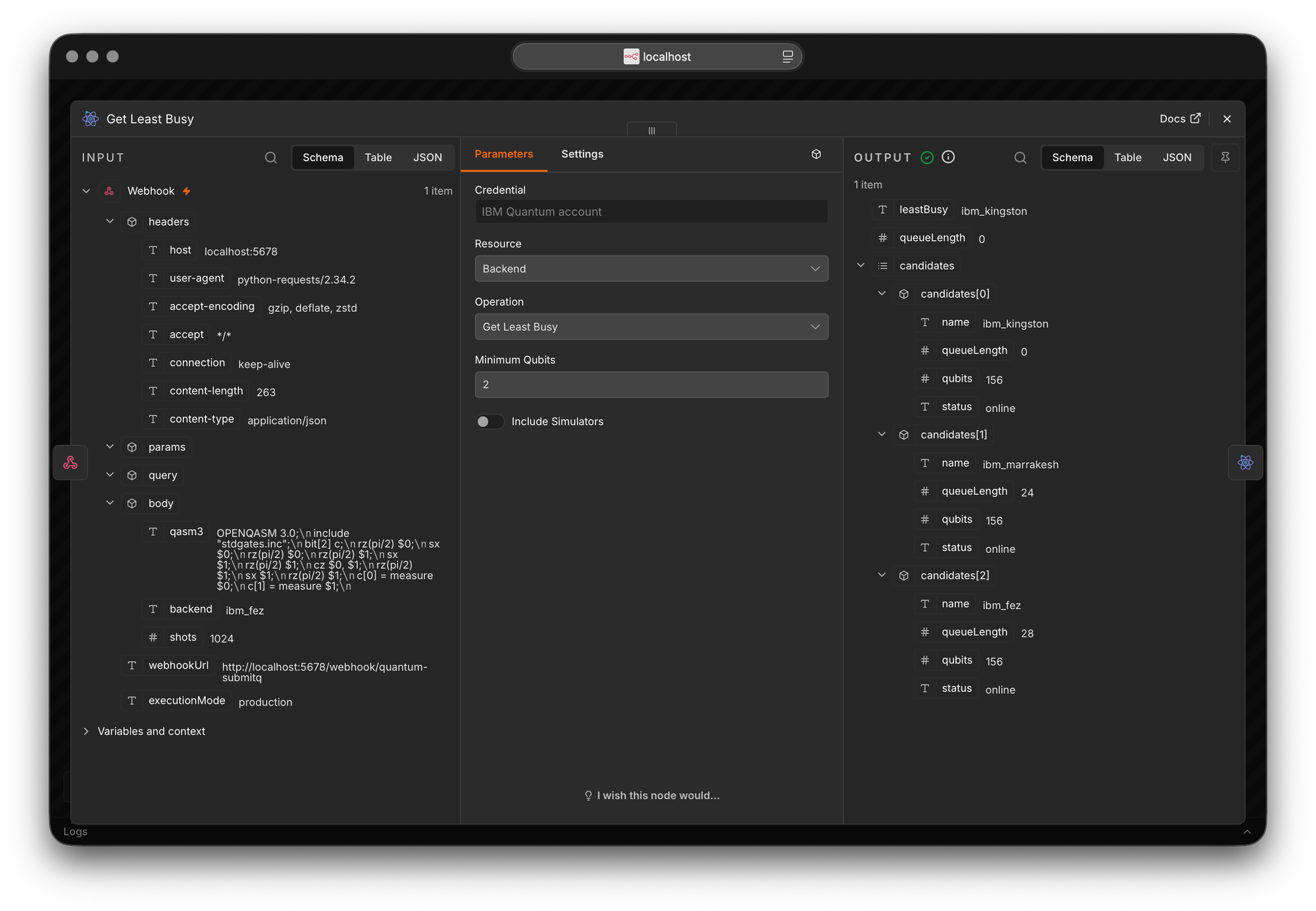
Task: Select output Table view
Action: click(1128, 157)
